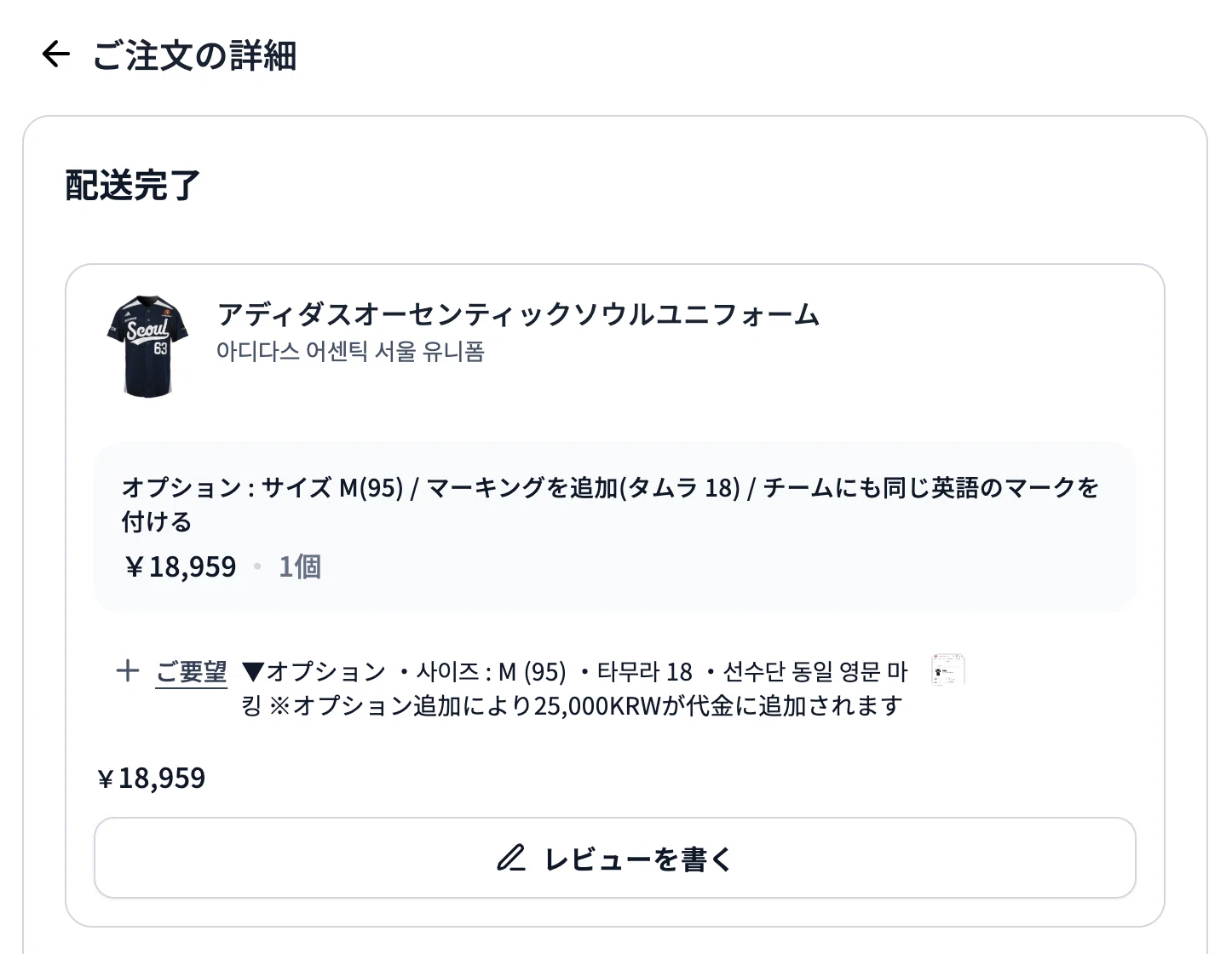Click the order total ￥18,959 above the review button
The height and width of the screenshot is (954, 1232).
152,778
